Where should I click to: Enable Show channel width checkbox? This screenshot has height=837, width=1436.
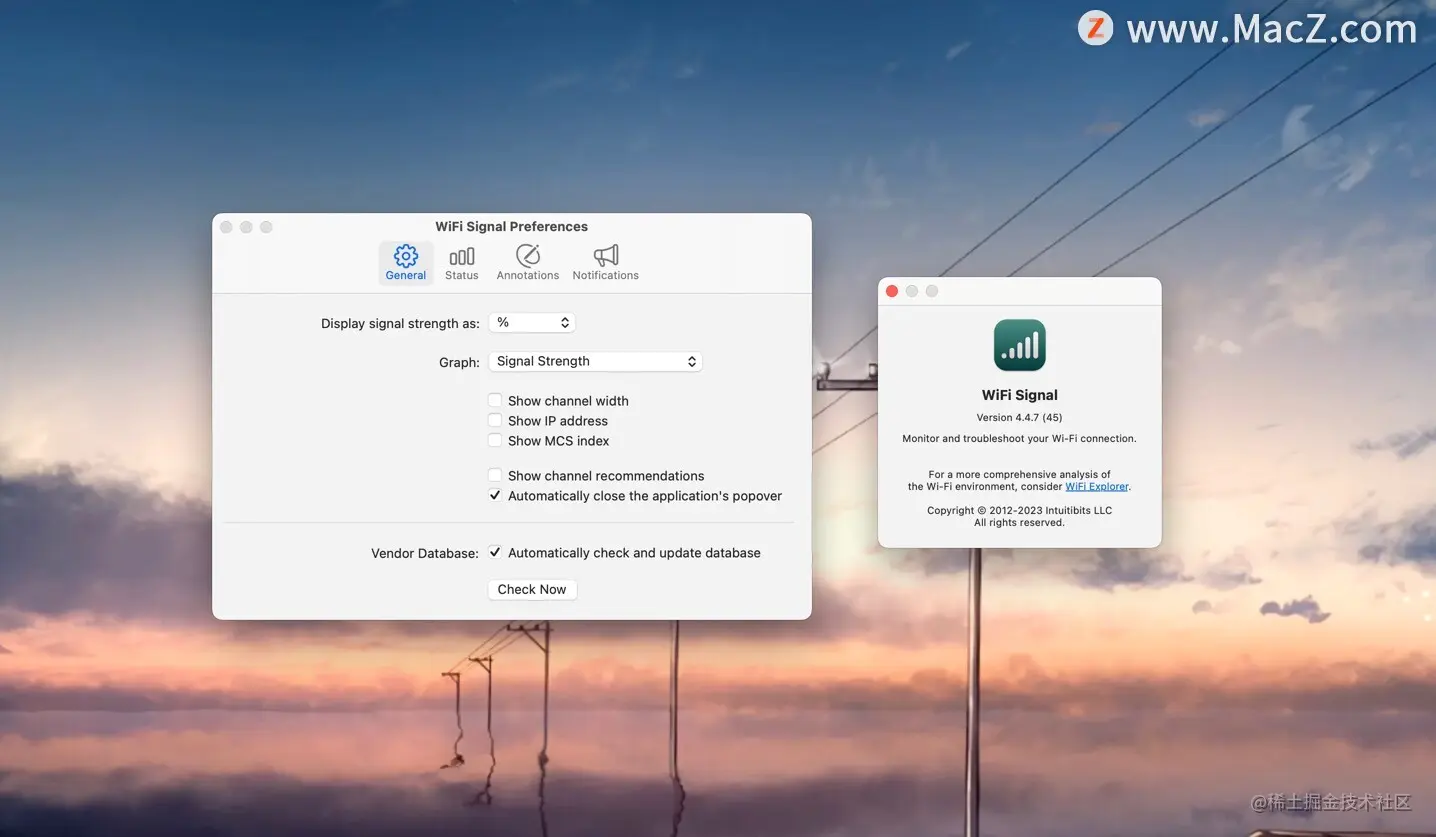[x=495, y=400]
